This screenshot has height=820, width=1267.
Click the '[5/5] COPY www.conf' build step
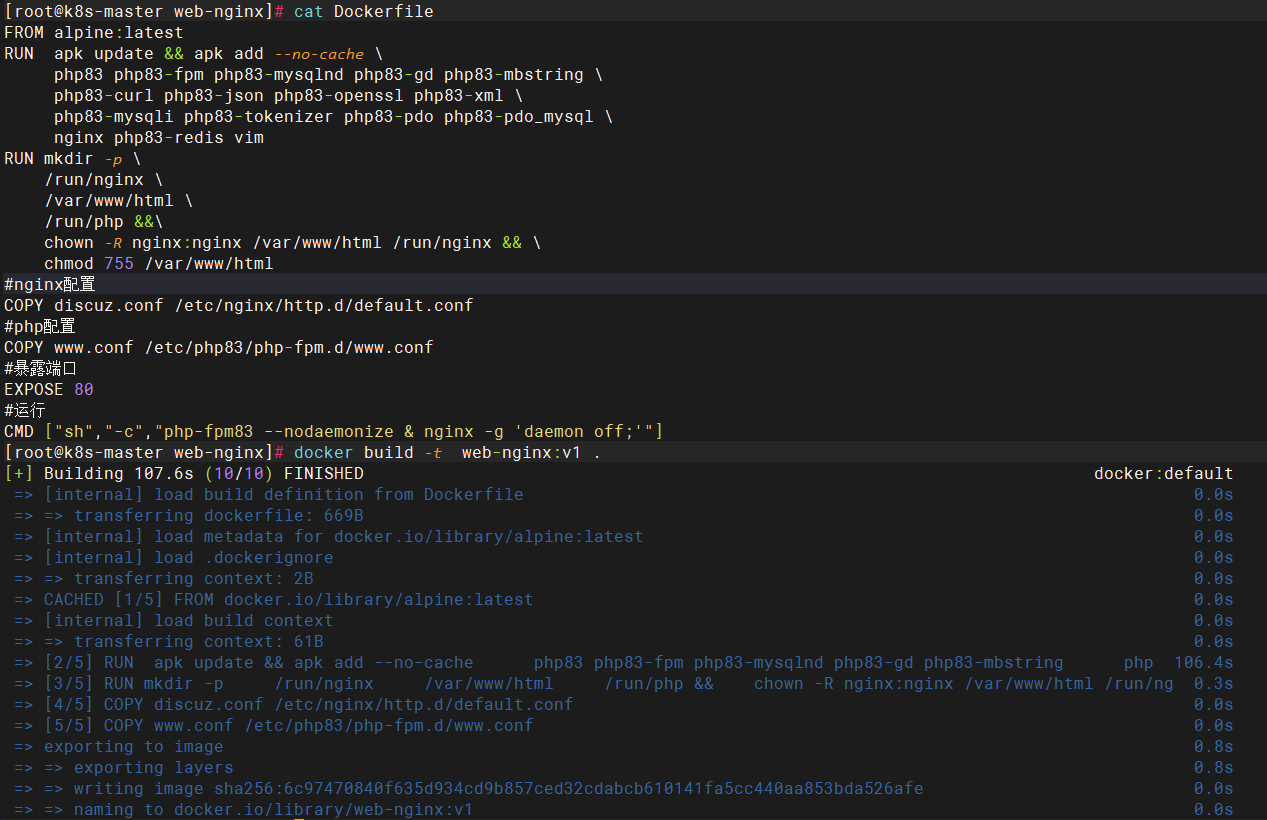(289, 725)
